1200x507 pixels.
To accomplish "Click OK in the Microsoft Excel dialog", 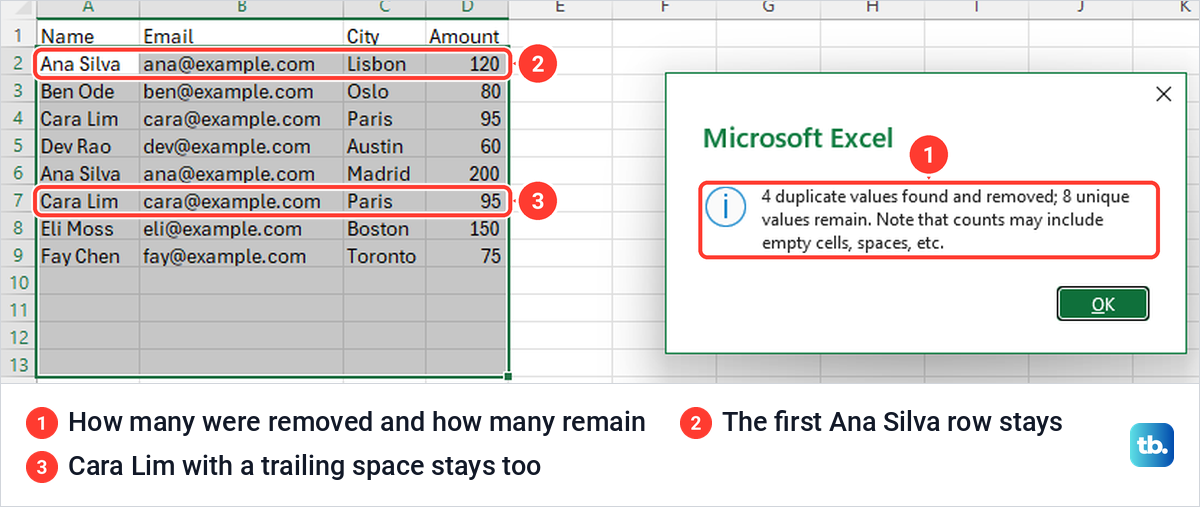I will click(x=1103, y=304).
